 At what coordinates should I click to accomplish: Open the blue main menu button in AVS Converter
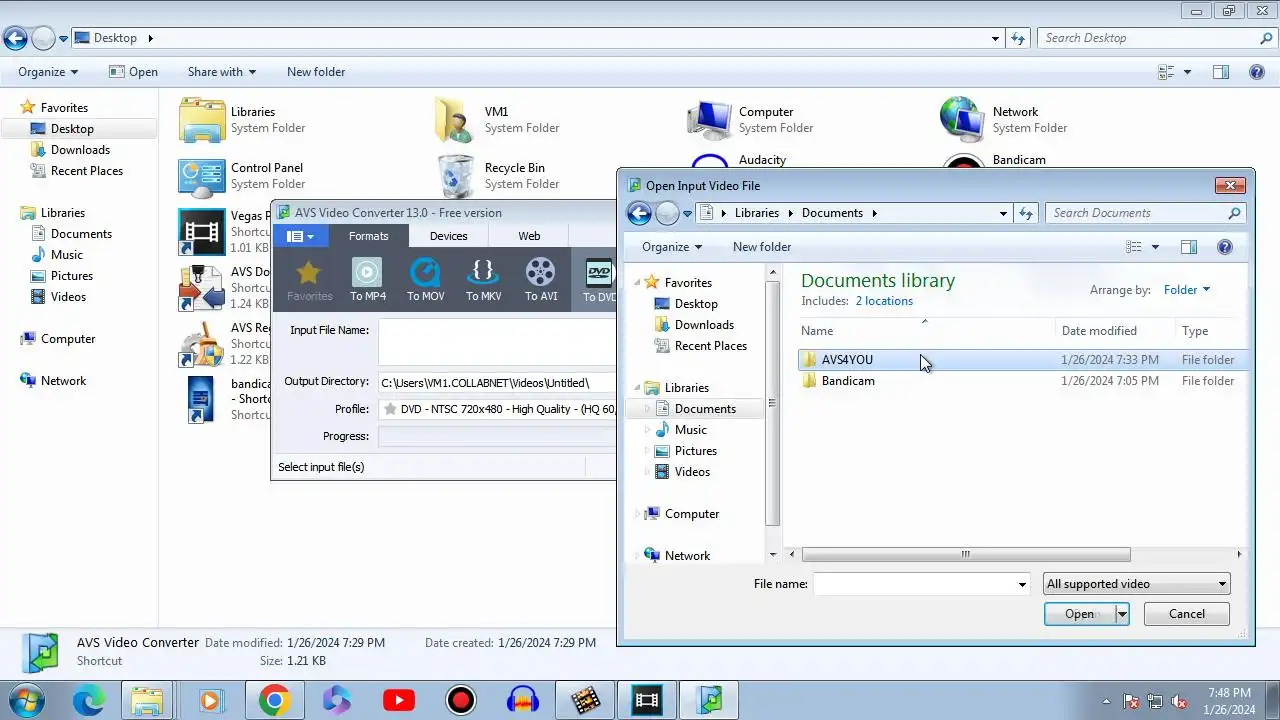(x=299, y=236)
